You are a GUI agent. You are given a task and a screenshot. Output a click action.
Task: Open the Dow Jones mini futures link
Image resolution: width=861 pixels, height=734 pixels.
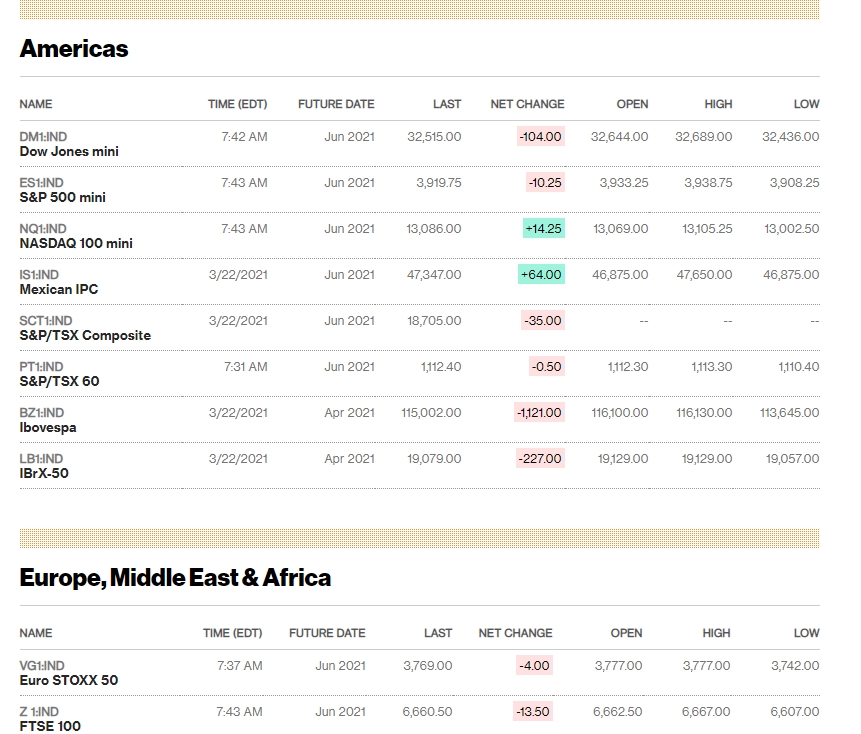click(x=69, y=152)
